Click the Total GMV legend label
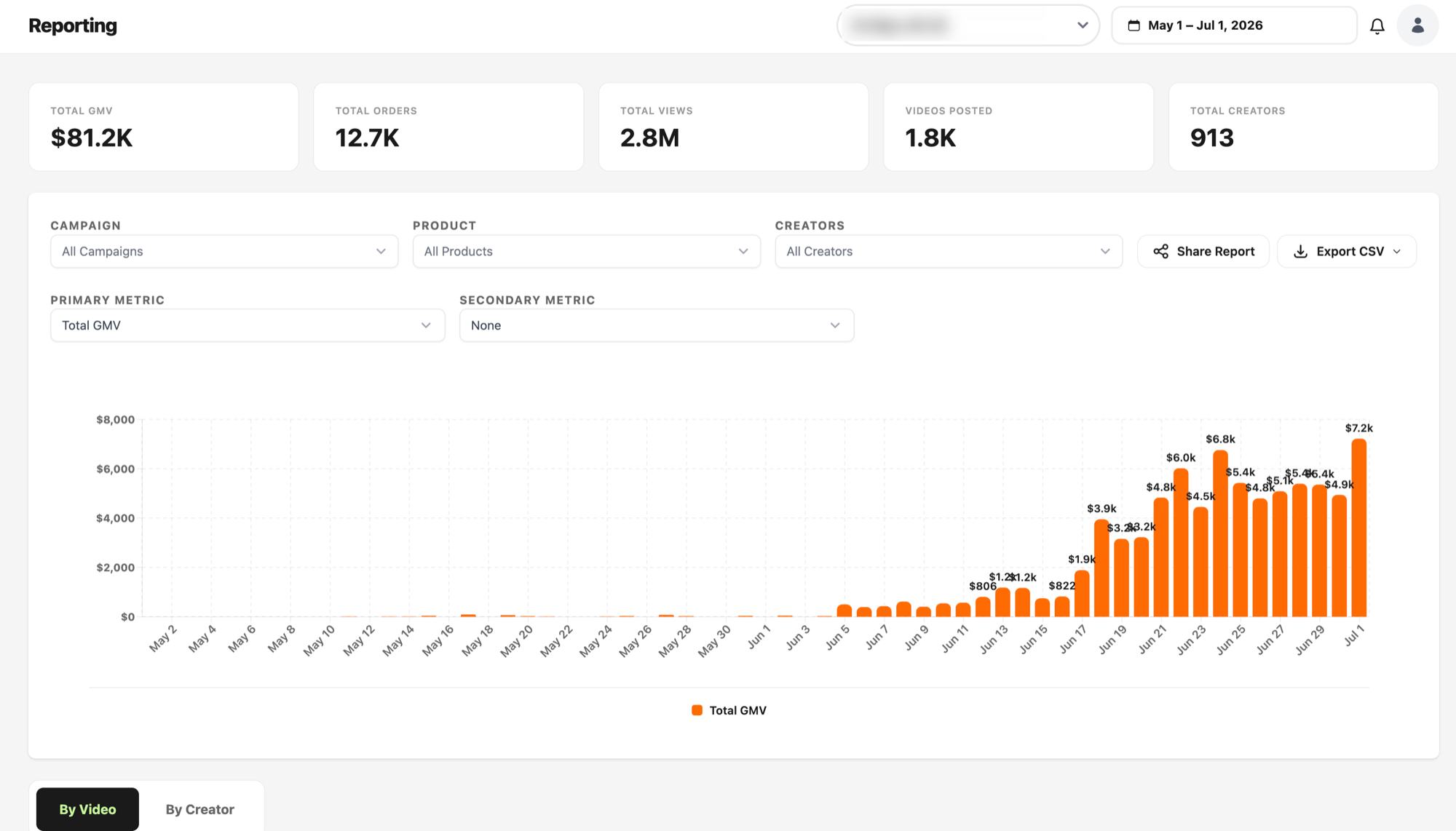Viewport: 1456px width, 831px height. (x=737, y=710)
